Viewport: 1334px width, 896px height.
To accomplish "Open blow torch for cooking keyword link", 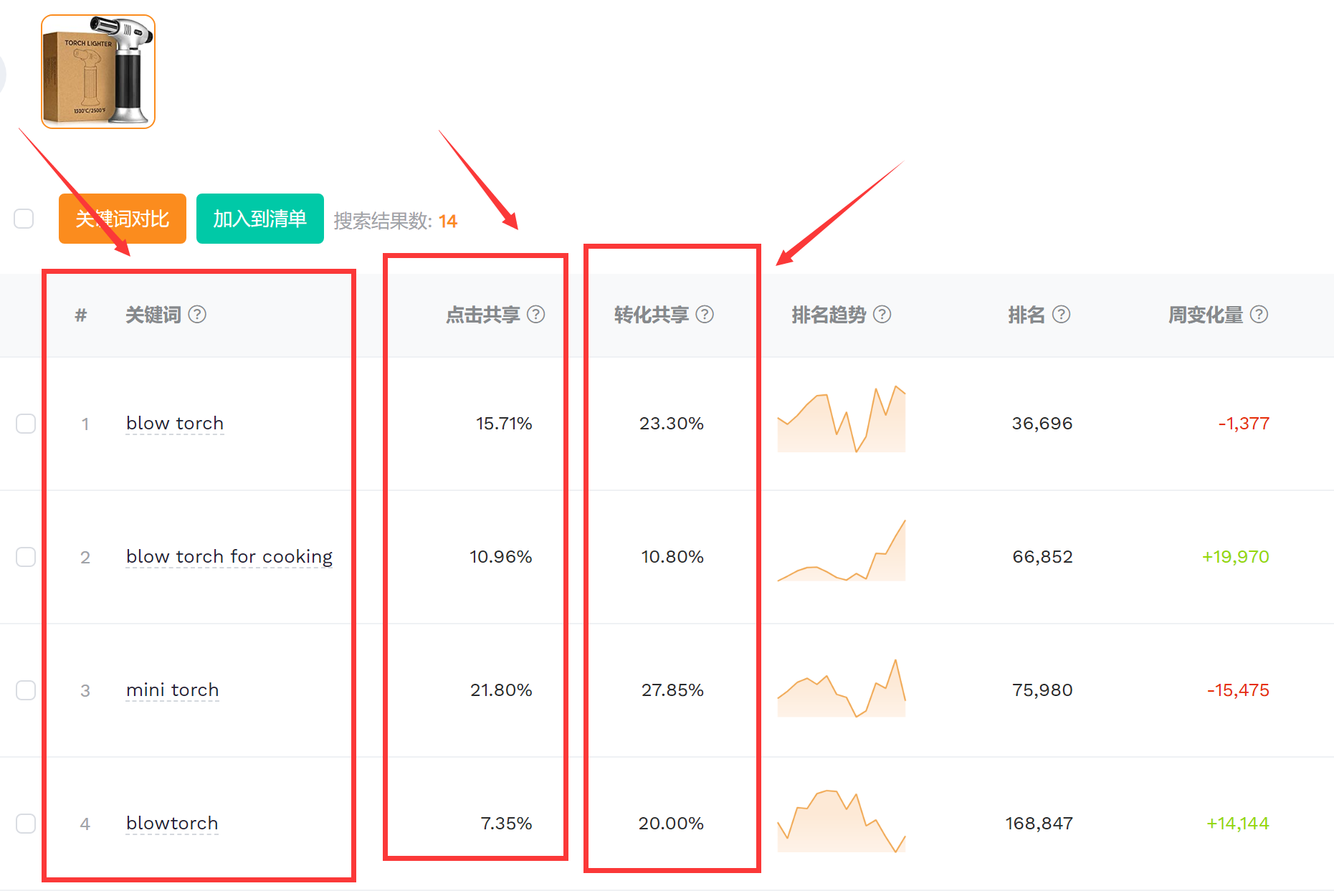I will (229, 557).
